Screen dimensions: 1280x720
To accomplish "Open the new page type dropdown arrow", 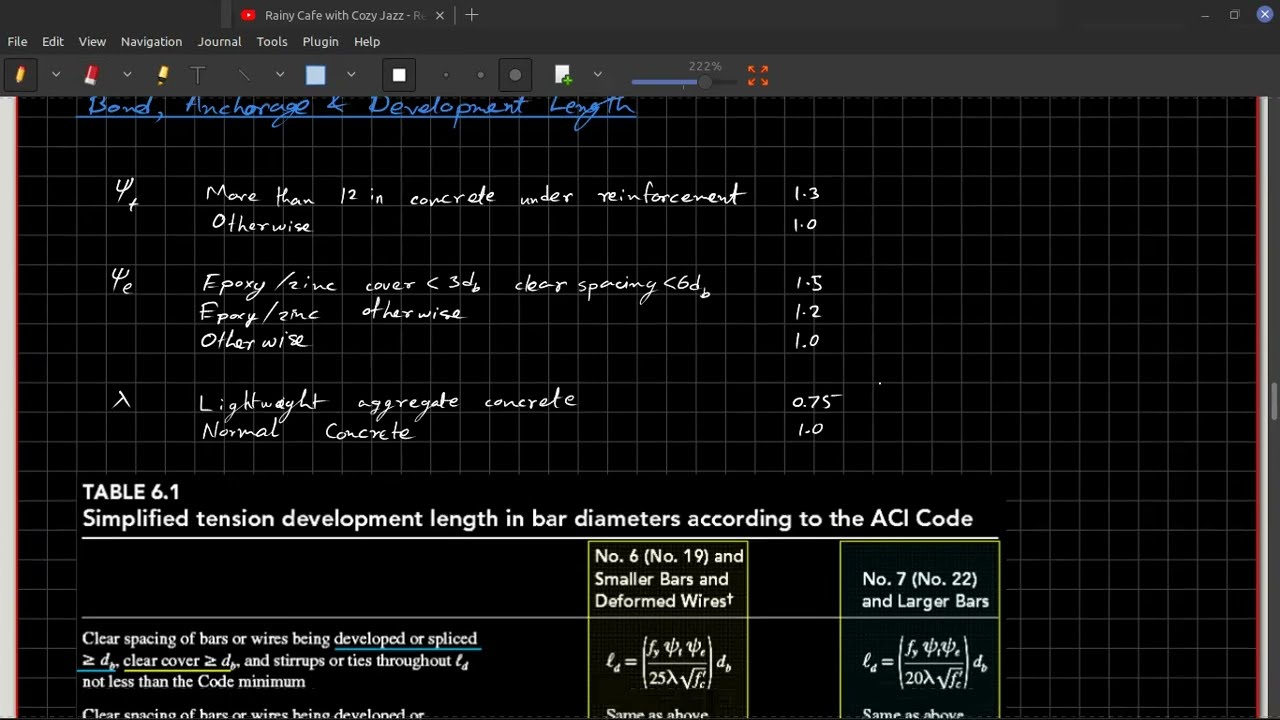I will (597, 75).
